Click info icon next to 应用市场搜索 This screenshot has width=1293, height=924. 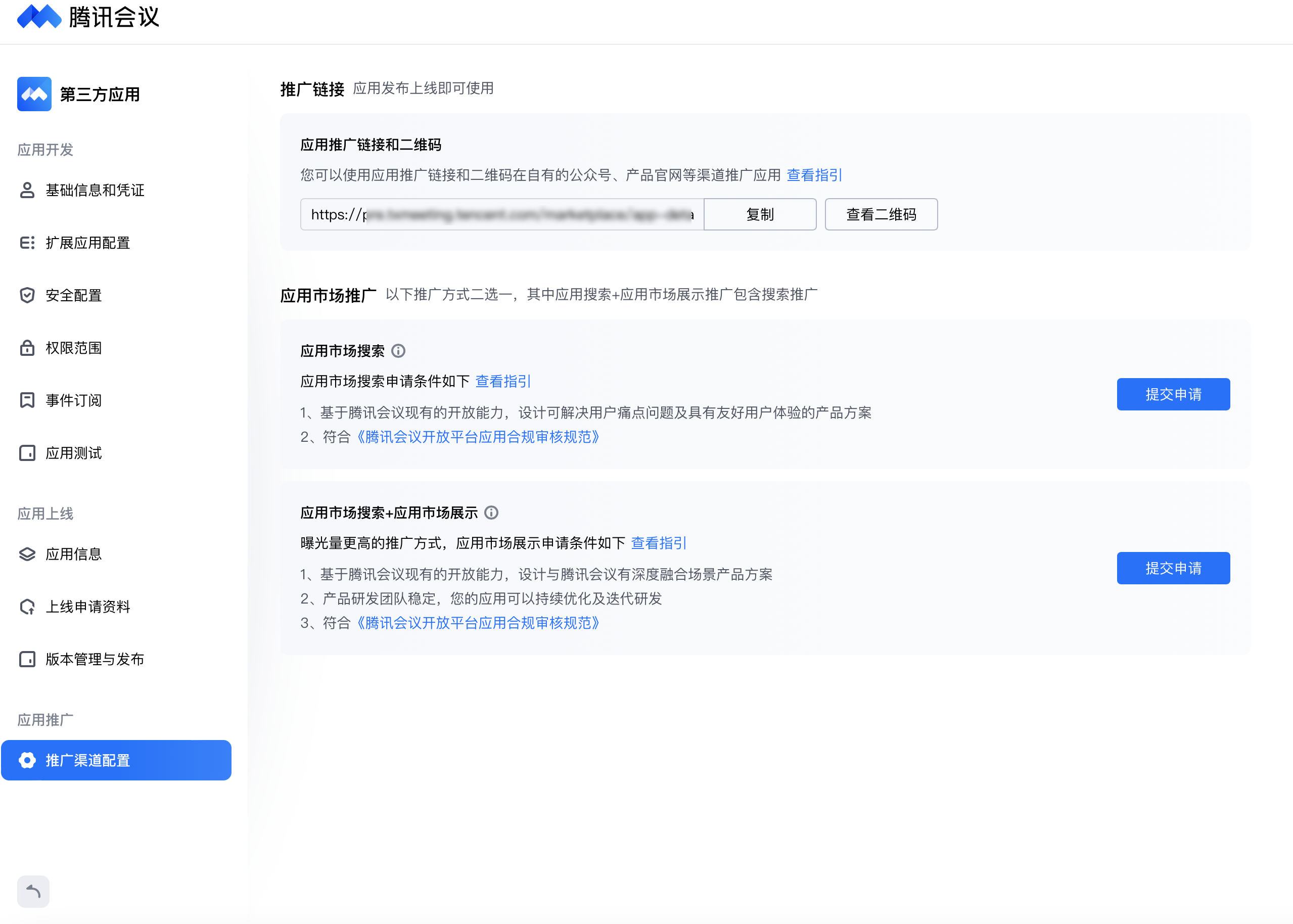coord(398,351)
